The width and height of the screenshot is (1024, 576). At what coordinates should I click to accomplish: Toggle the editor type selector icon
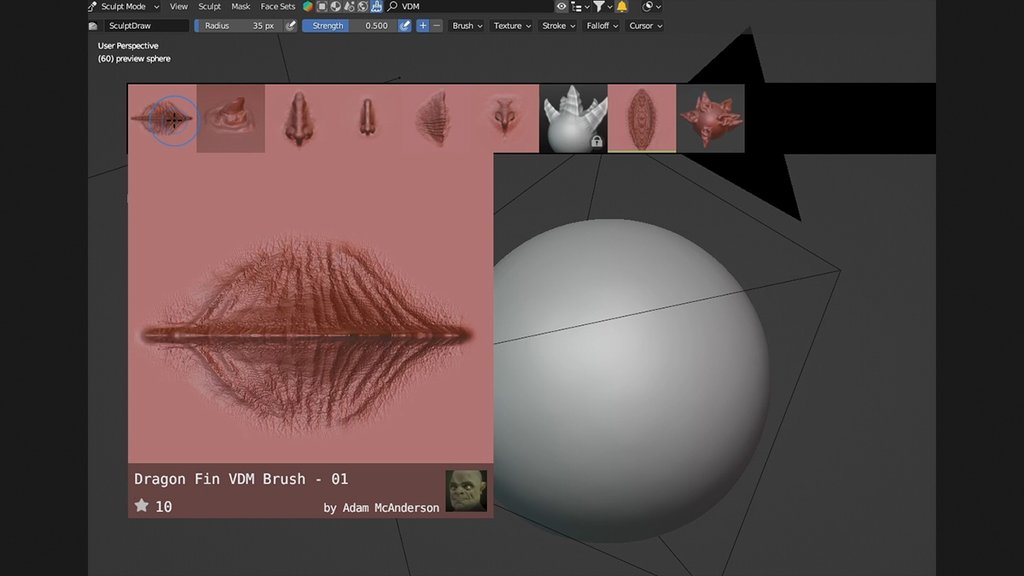click(x=94, y=6)
